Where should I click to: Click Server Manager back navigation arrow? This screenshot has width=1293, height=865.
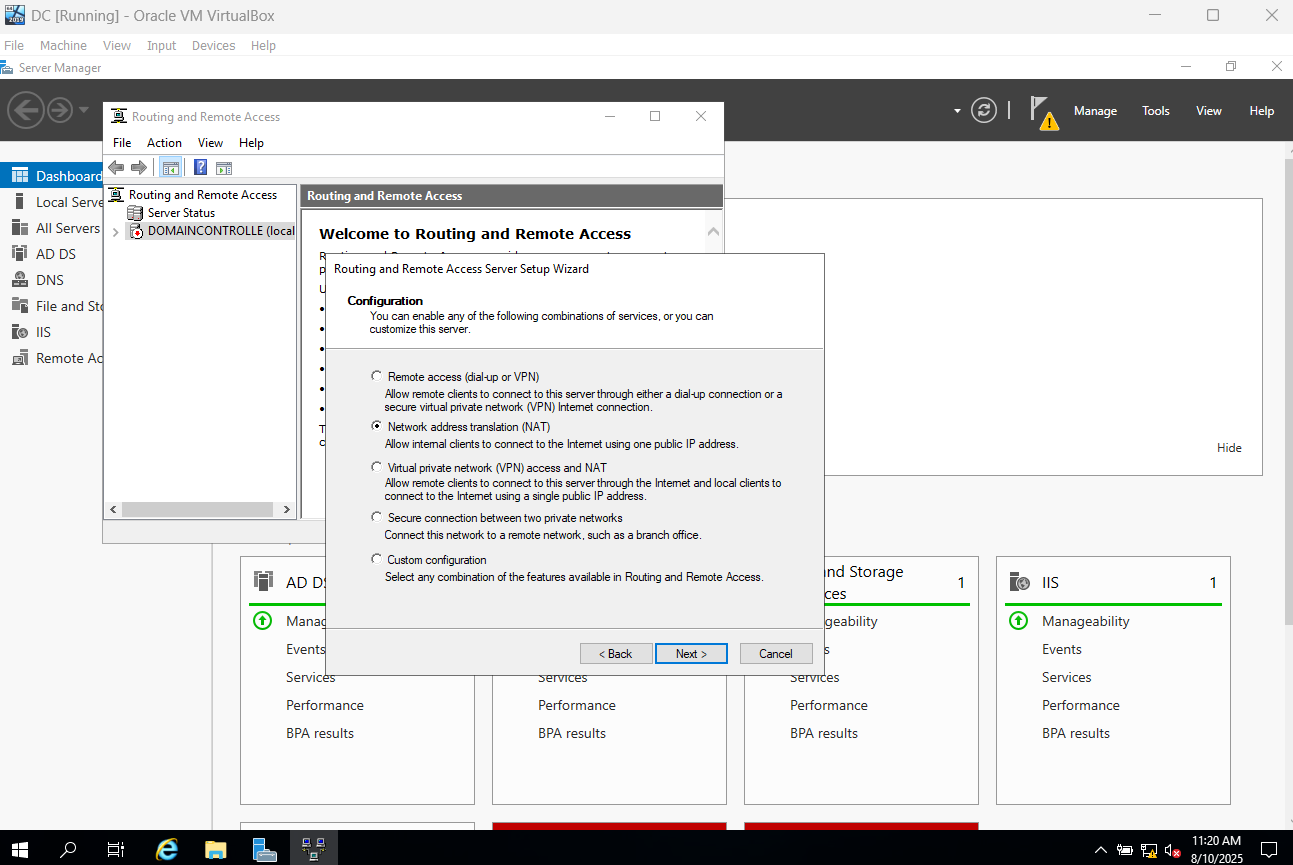pos(26,110)
